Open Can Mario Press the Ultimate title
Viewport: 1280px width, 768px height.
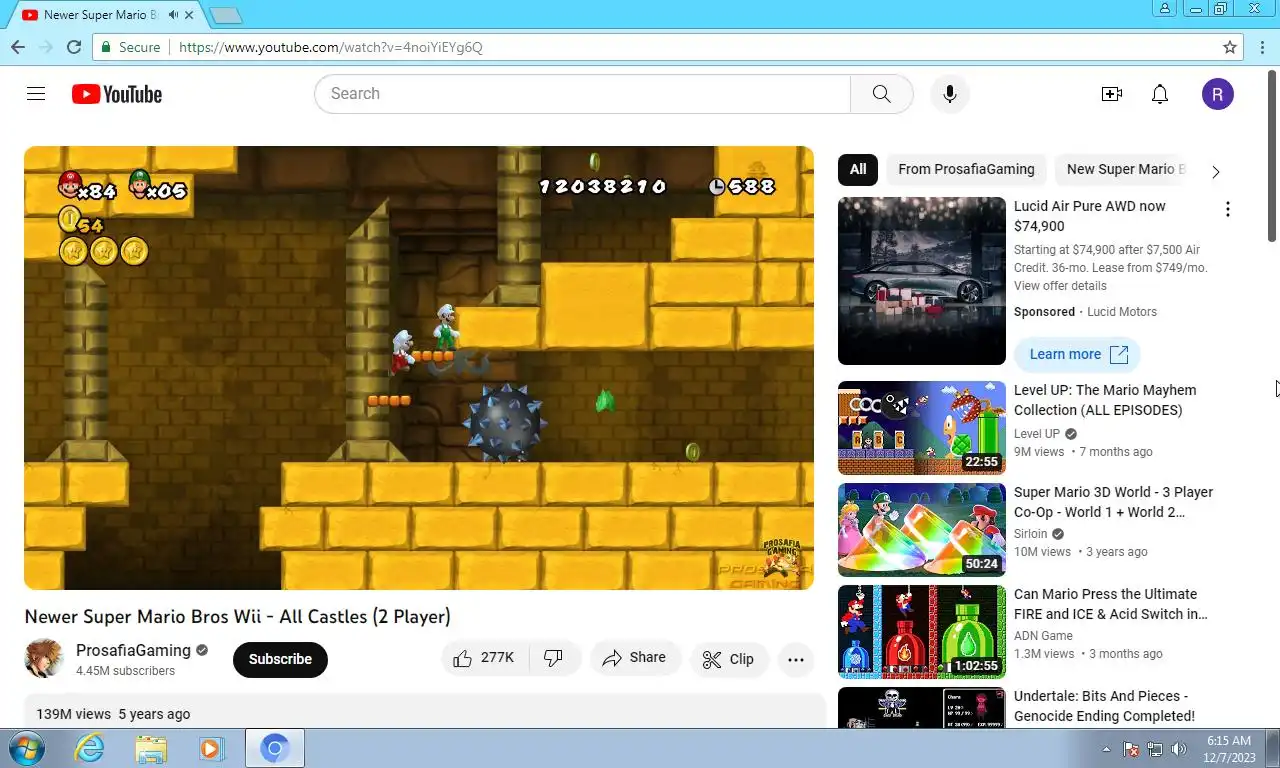(x=1111, y=604)
